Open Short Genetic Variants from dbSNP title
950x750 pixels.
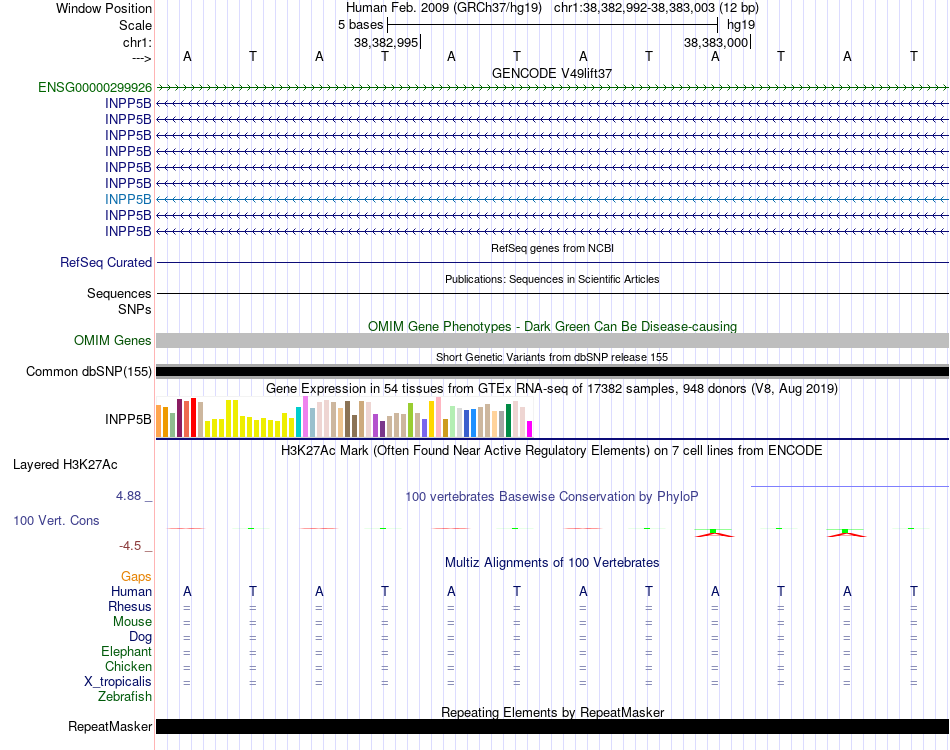tap(552, 357)
